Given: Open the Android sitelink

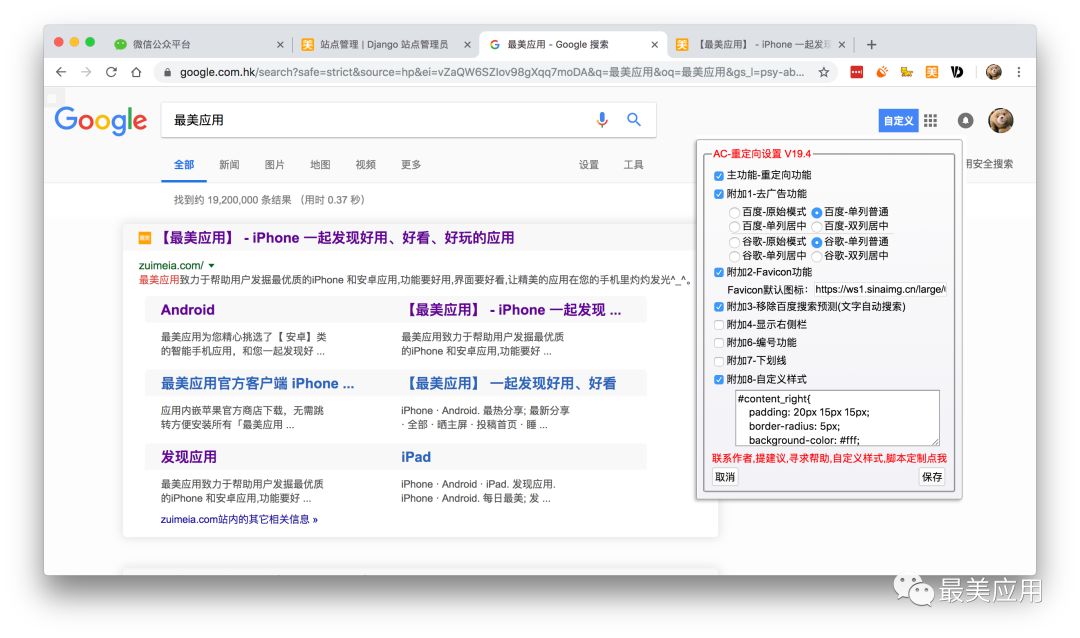Looking at the screenshot, I should pos(187,310).
